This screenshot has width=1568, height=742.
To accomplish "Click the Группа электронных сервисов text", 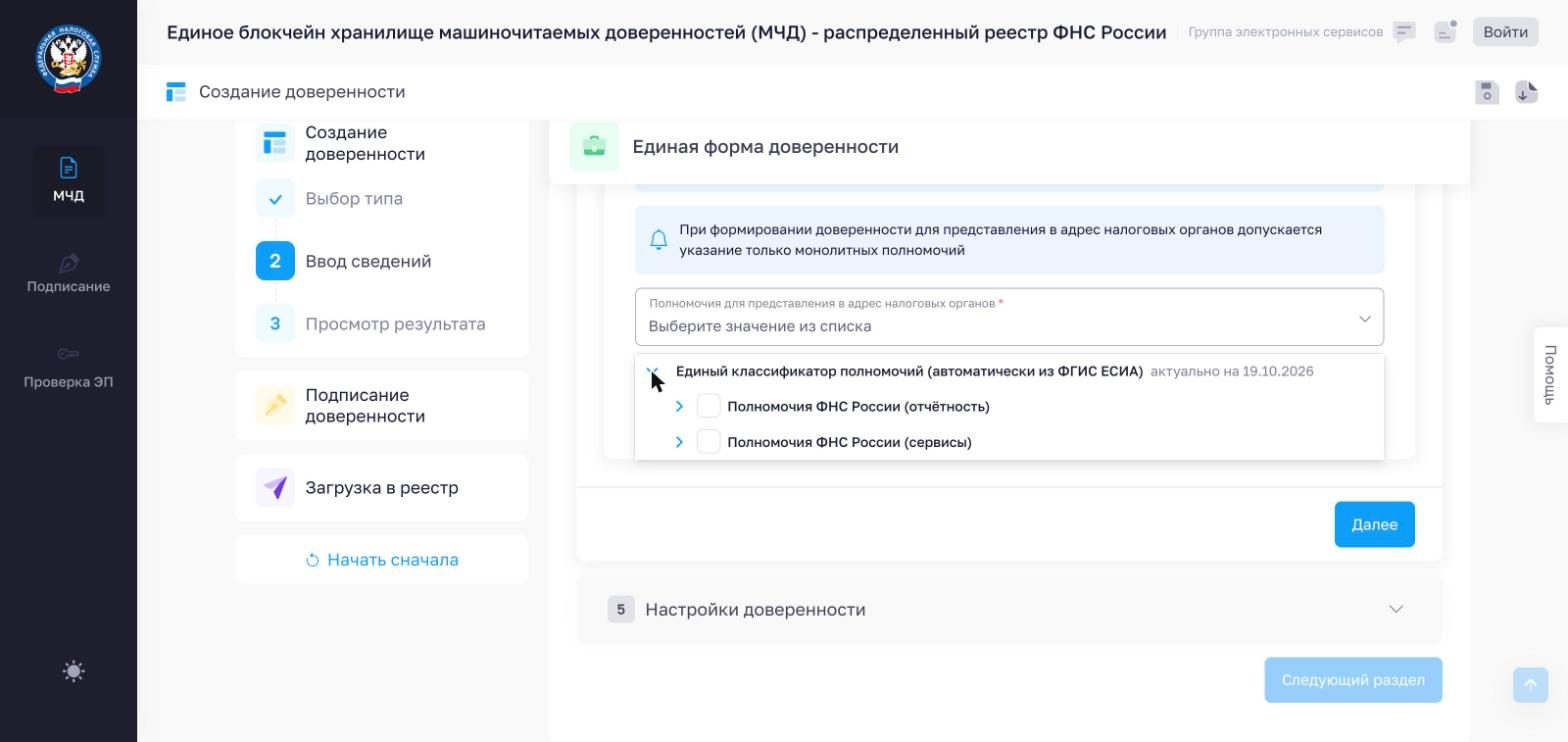I will [x=1285, y=32].
